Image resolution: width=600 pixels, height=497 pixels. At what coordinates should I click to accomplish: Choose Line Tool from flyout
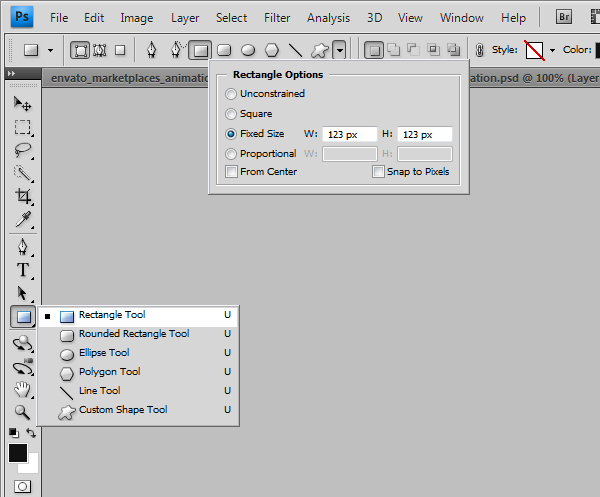pyautogui.click(x=138, y=391)
